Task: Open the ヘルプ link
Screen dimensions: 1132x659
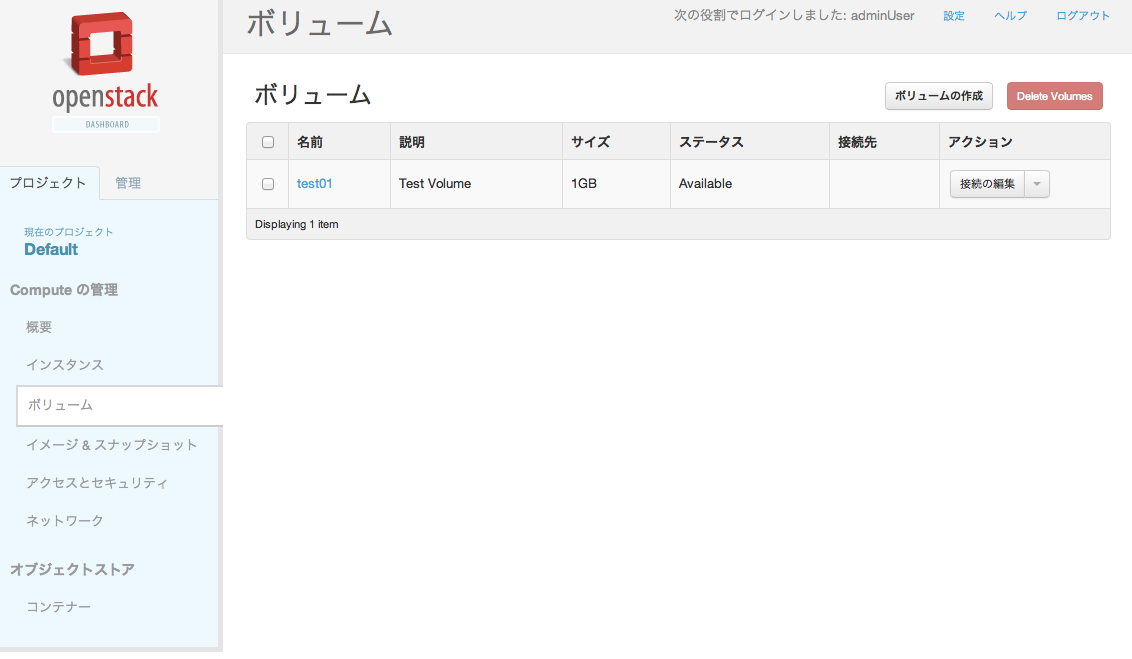Action: pos(1010,16)
